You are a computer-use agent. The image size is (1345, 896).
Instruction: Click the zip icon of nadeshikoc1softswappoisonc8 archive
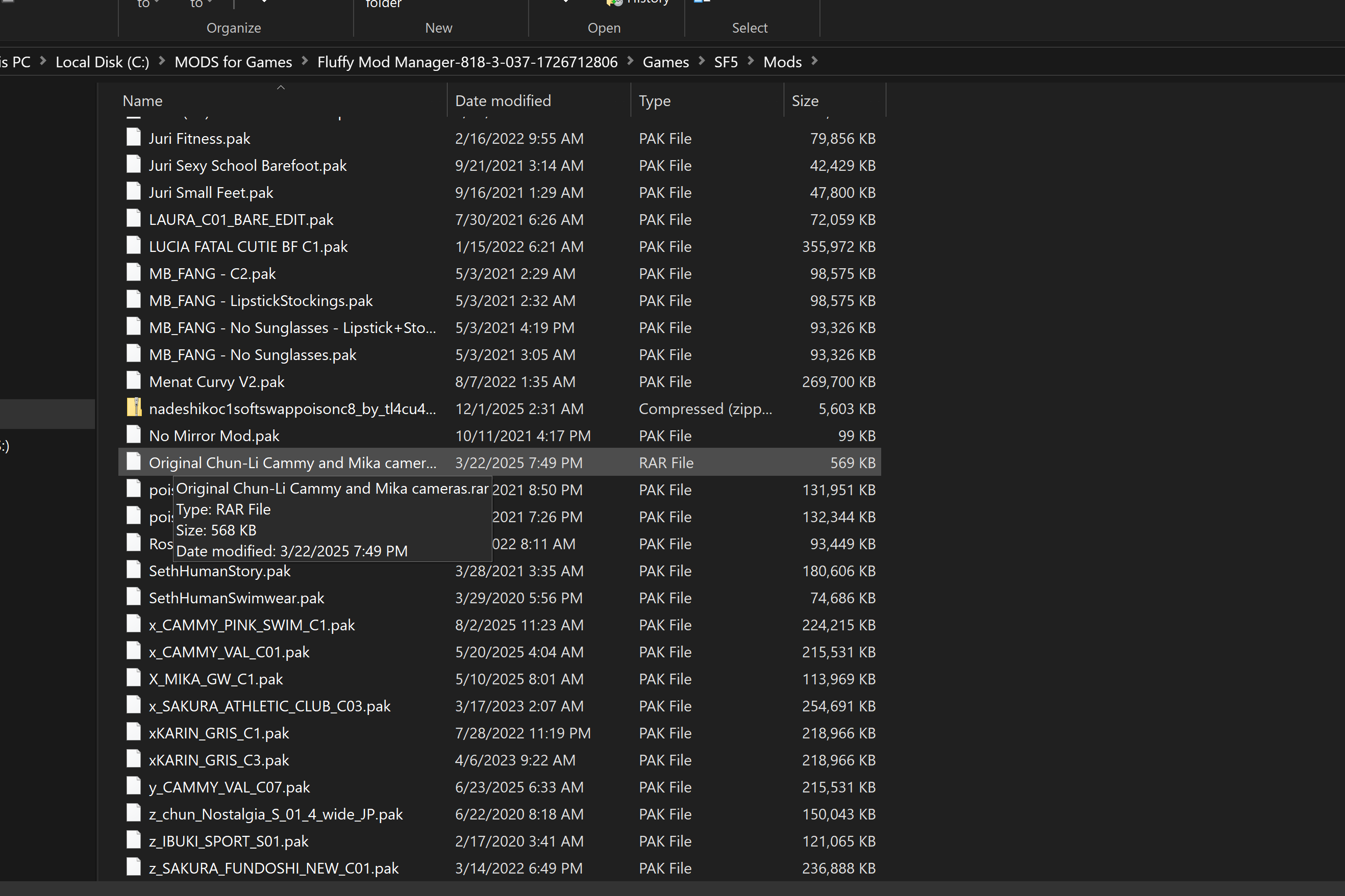tap(134, 407)
